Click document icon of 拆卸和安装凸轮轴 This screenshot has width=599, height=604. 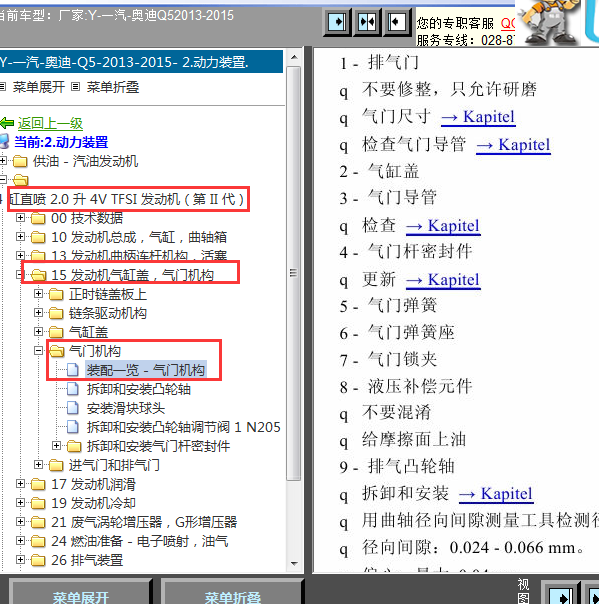(73, 389)
